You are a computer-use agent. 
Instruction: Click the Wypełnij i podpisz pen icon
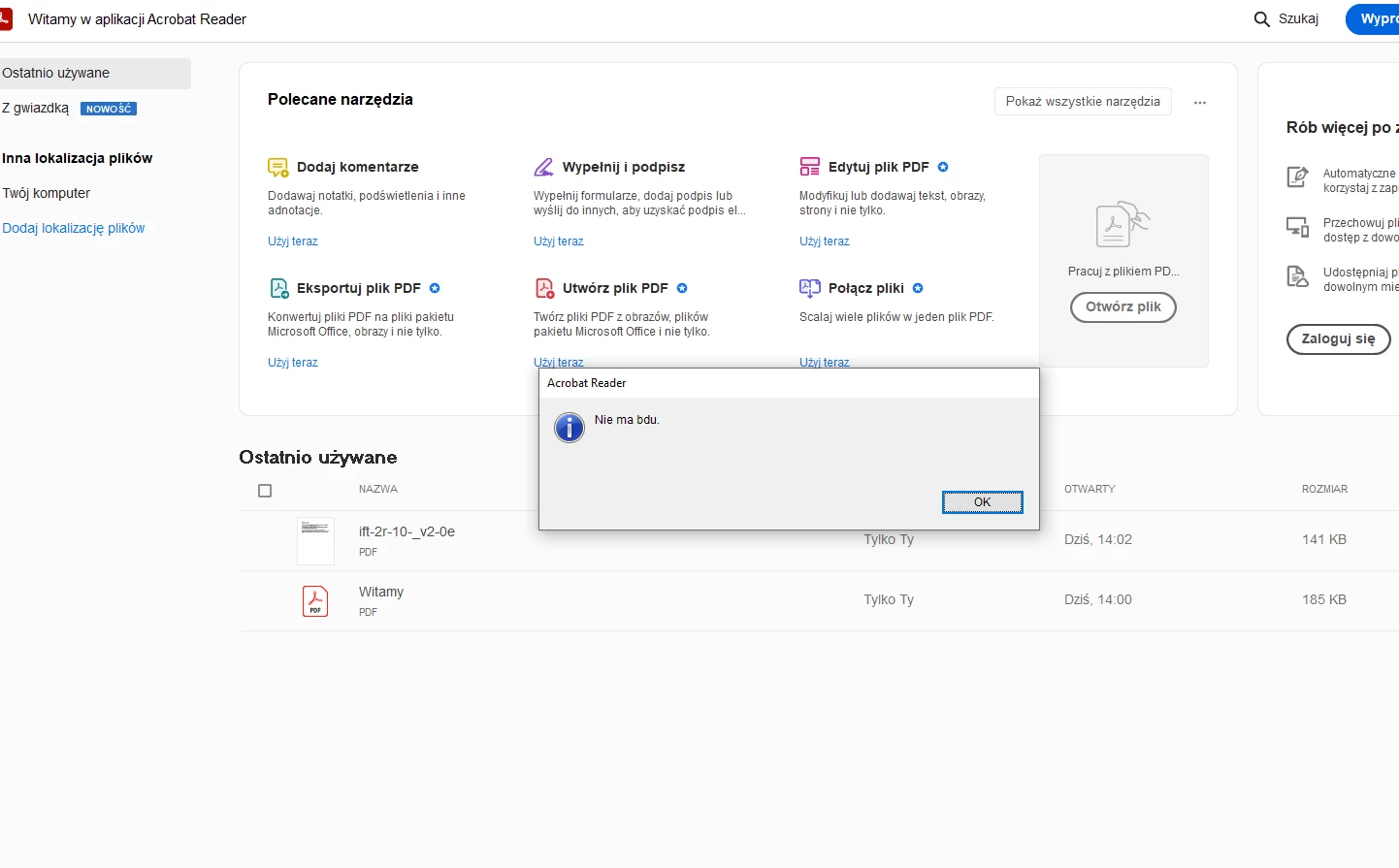pyautogui.click(x=544, y=167)
